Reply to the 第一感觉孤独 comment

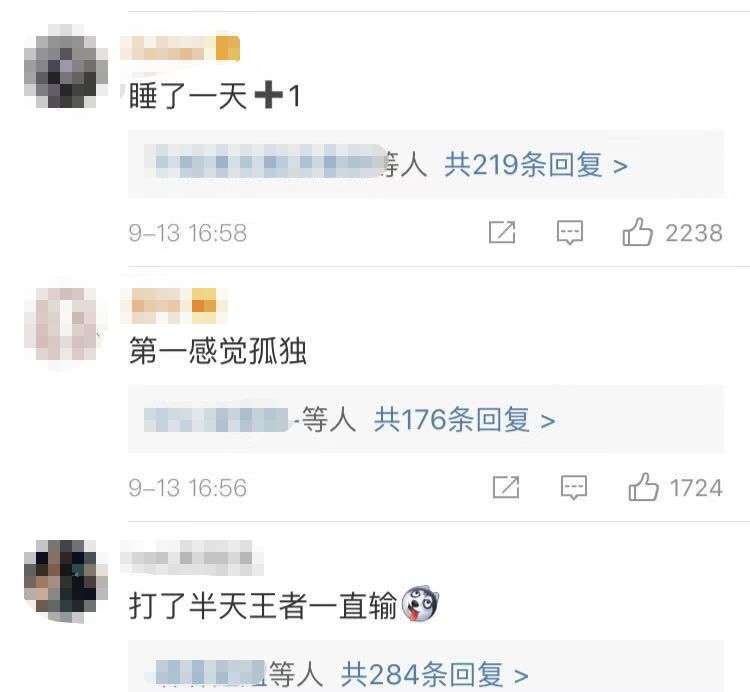click(574, 487)
